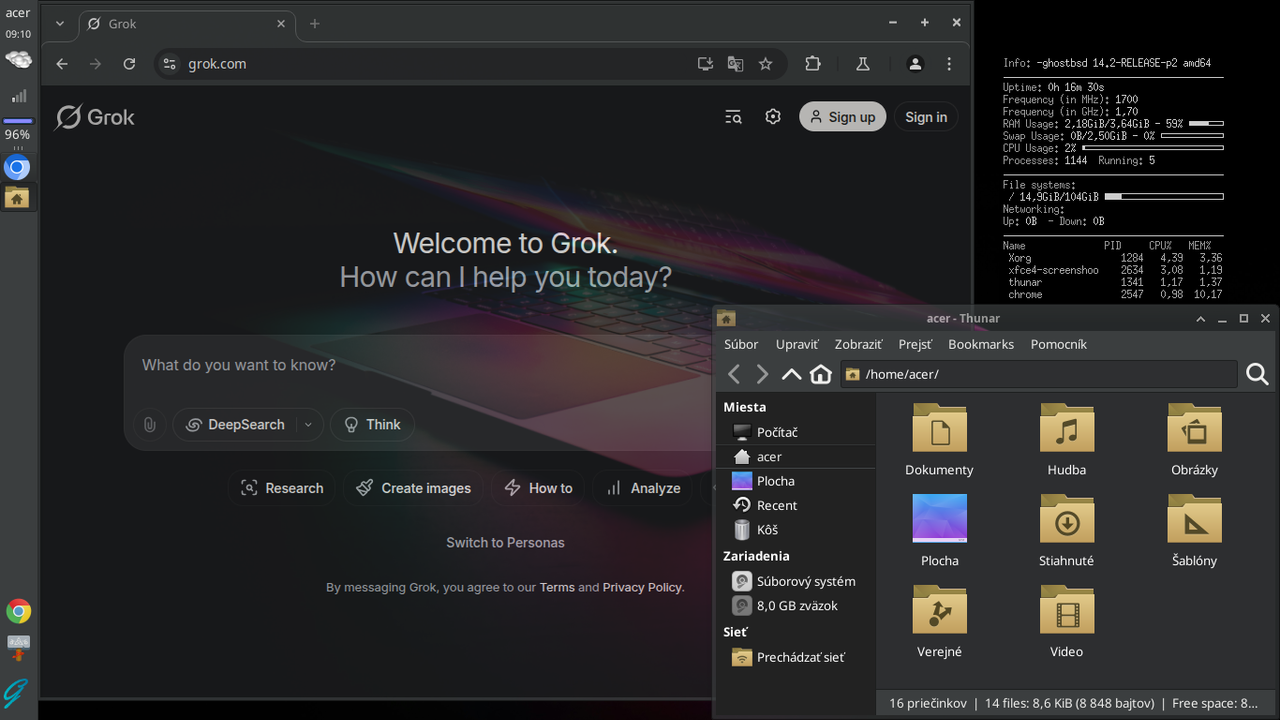Open the Stiahnuté folder
Viewport: 1280px width, 720px height.
tap(1067, 531)
